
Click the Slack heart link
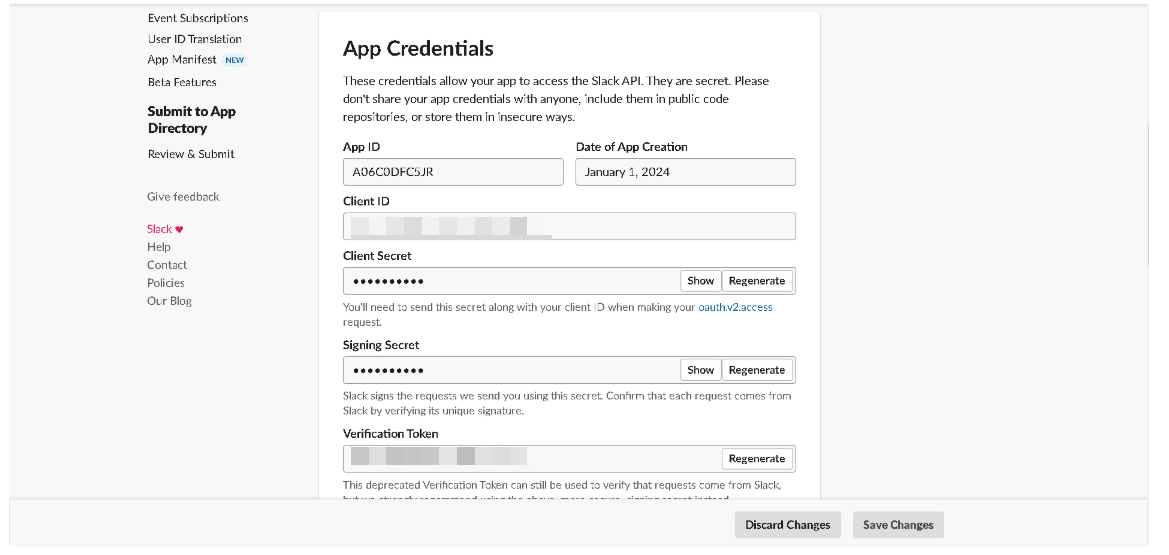[x=165, y=229]
